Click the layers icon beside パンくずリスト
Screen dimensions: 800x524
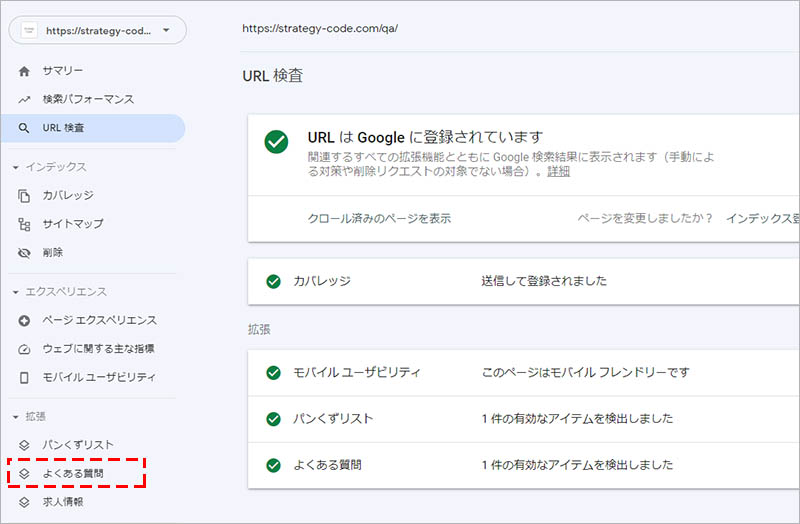(24, 445)
